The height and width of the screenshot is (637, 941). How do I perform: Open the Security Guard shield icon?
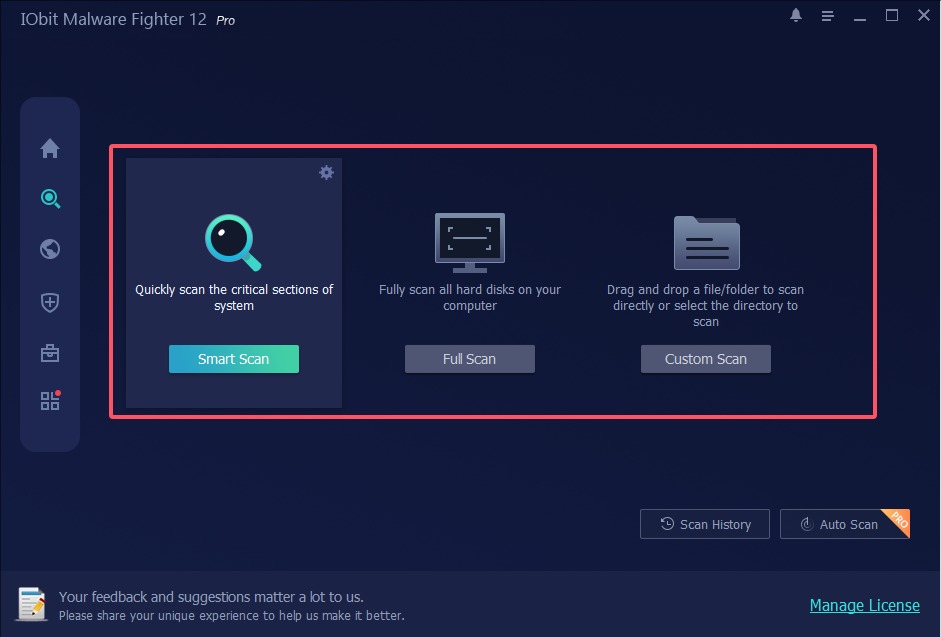[x=50, y=302]
